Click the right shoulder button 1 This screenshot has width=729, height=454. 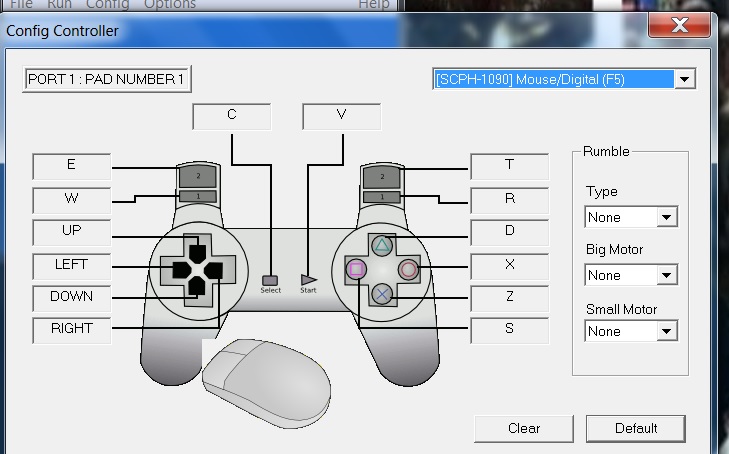coord(382,197)
